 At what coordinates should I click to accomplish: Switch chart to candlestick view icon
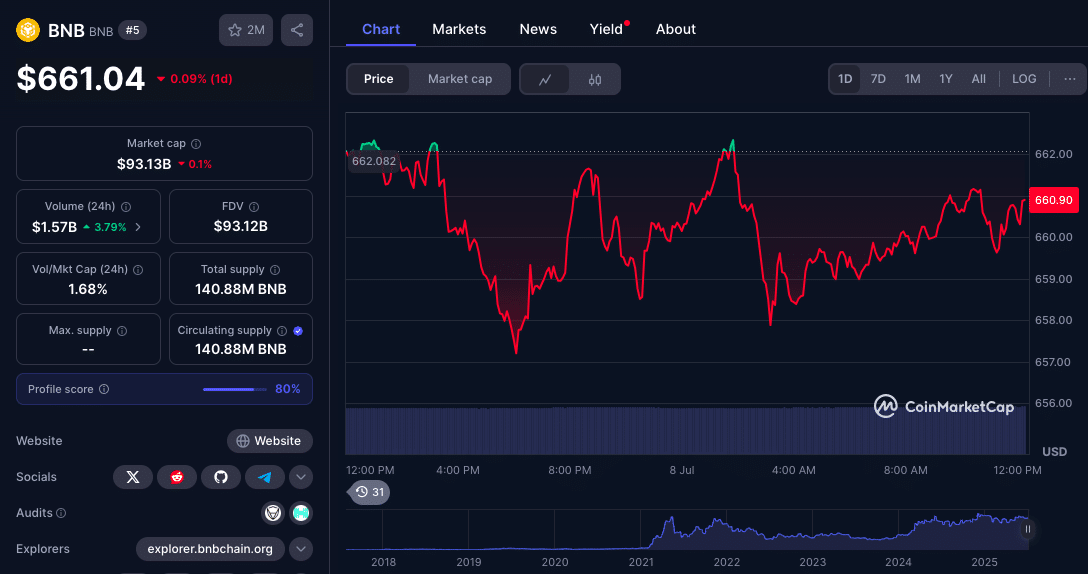(x=595, y=79)
